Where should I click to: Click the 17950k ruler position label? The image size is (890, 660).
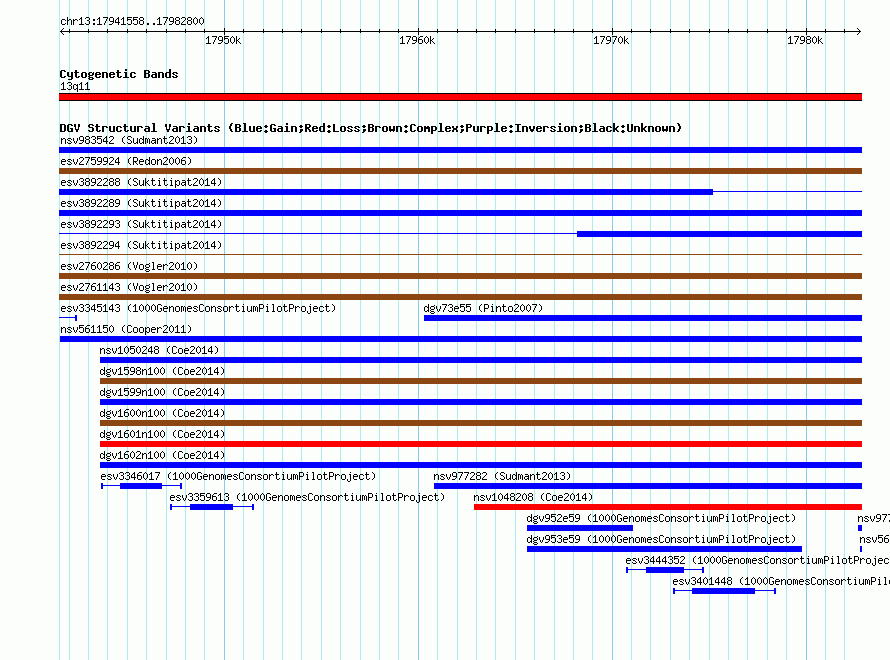(x=223, y=40)
